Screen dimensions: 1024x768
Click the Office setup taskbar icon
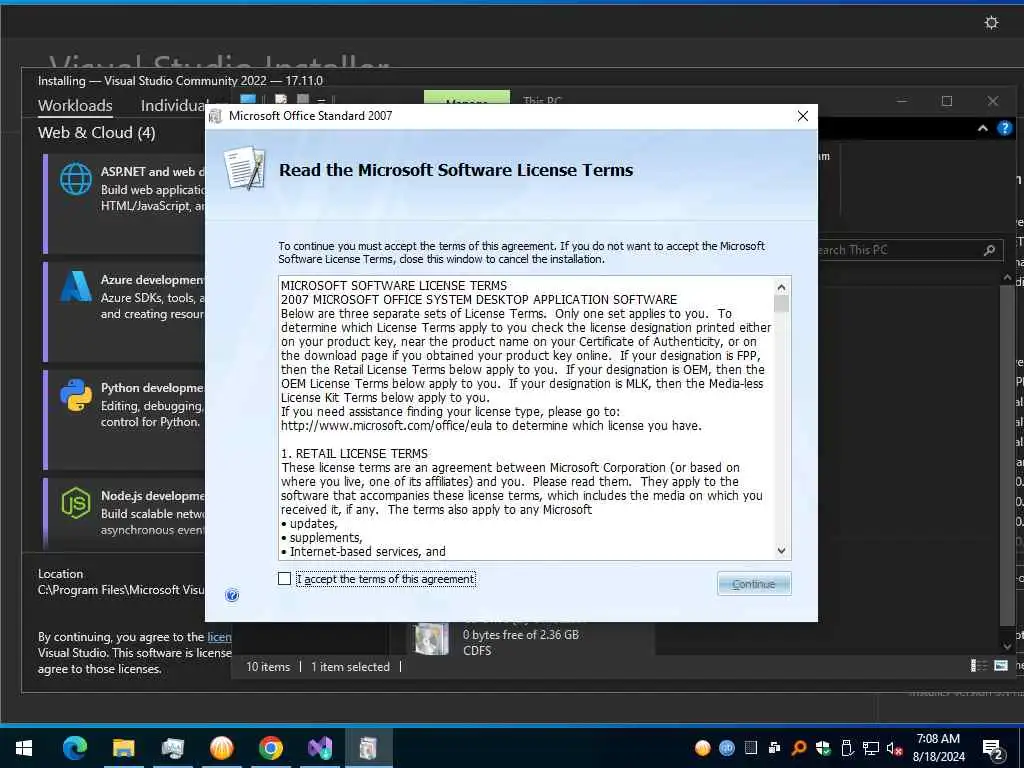(368, 748)
